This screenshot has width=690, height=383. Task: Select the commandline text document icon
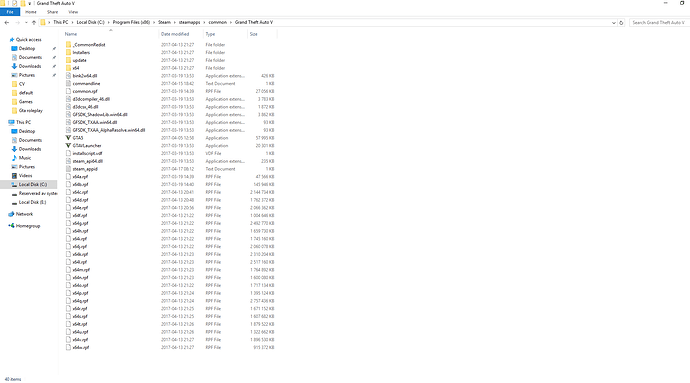68,83
